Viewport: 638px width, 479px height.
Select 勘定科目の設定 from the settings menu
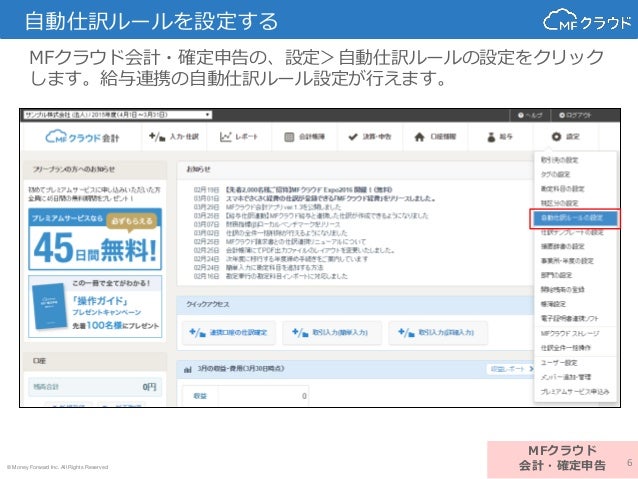(x=562, y=189)
